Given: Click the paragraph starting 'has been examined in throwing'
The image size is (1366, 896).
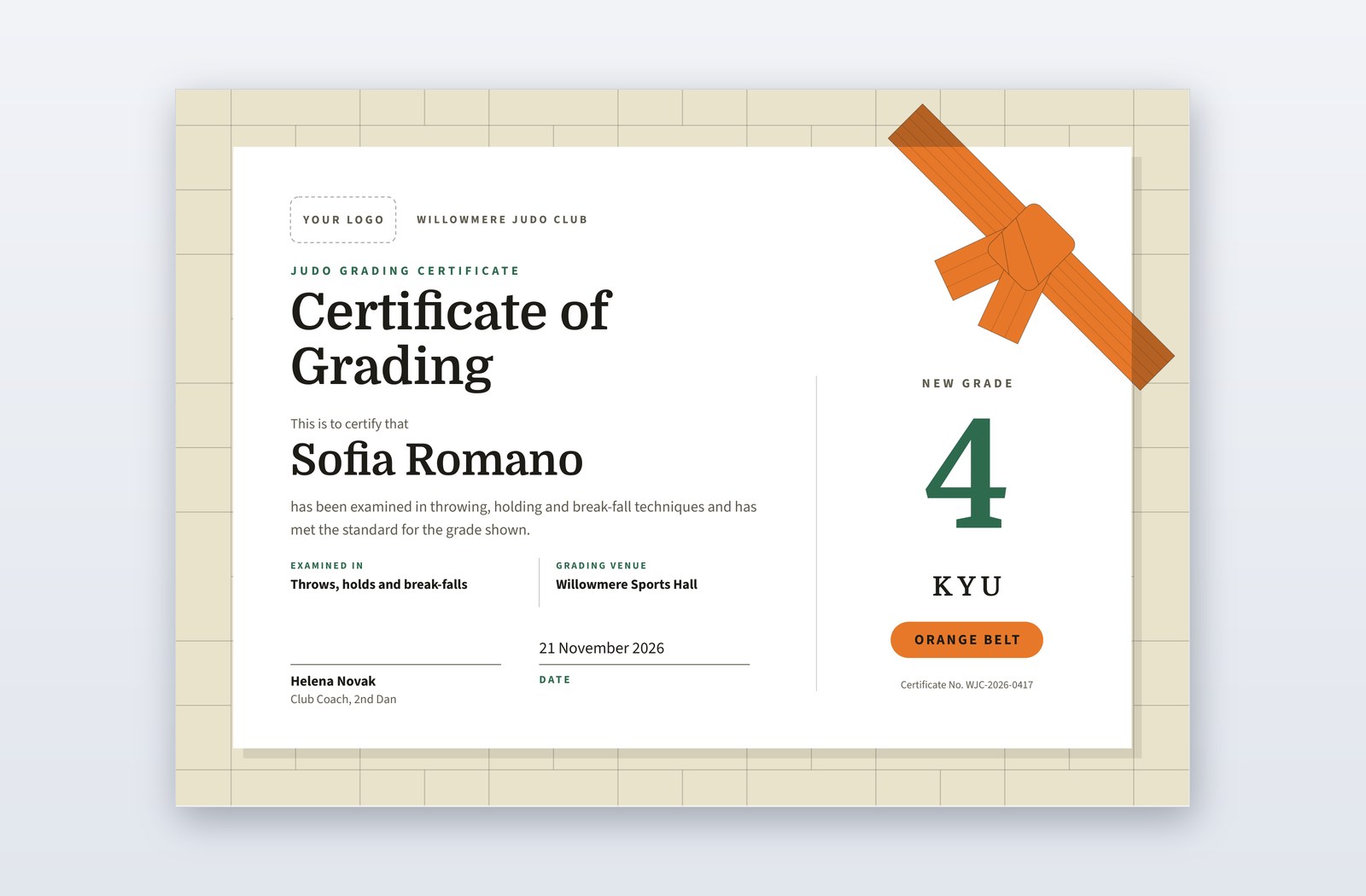Looking at the screenshot, I should [523, 518].
